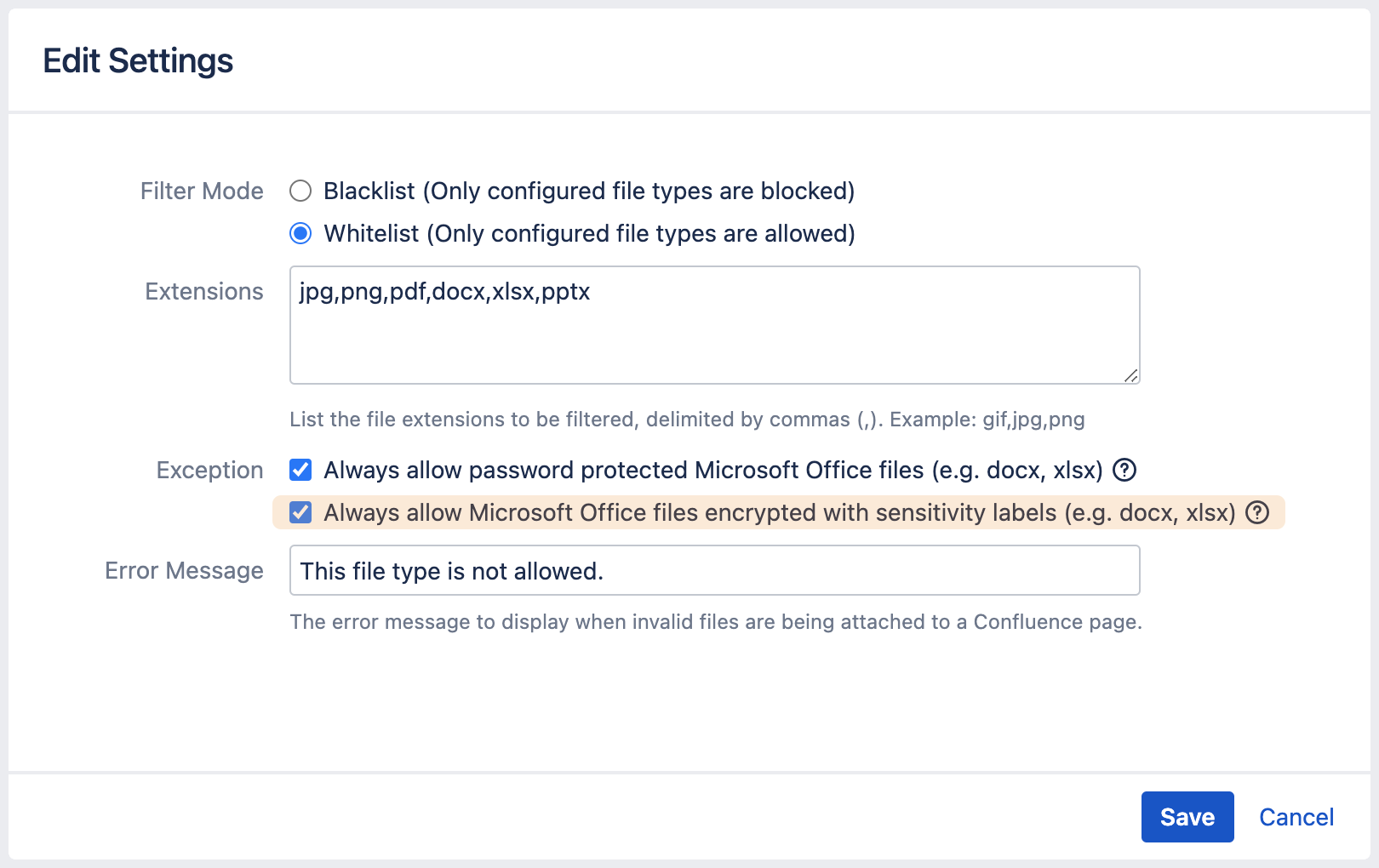Click the highlighted sensitivity labels exception row

click(766, 512)
